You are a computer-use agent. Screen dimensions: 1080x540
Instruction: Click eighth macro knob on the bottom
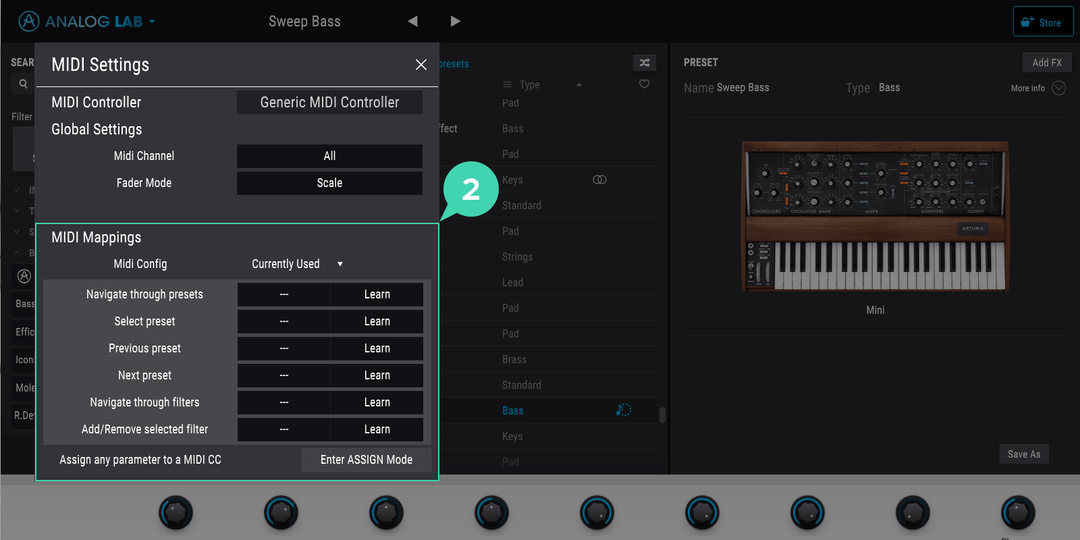coord(913,513)
